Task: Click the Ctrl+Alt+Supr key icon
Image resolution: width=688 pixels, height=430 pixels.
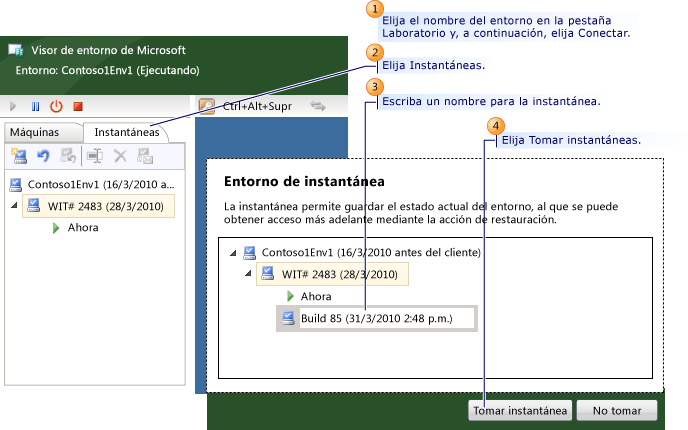Action: pos(207,106)
